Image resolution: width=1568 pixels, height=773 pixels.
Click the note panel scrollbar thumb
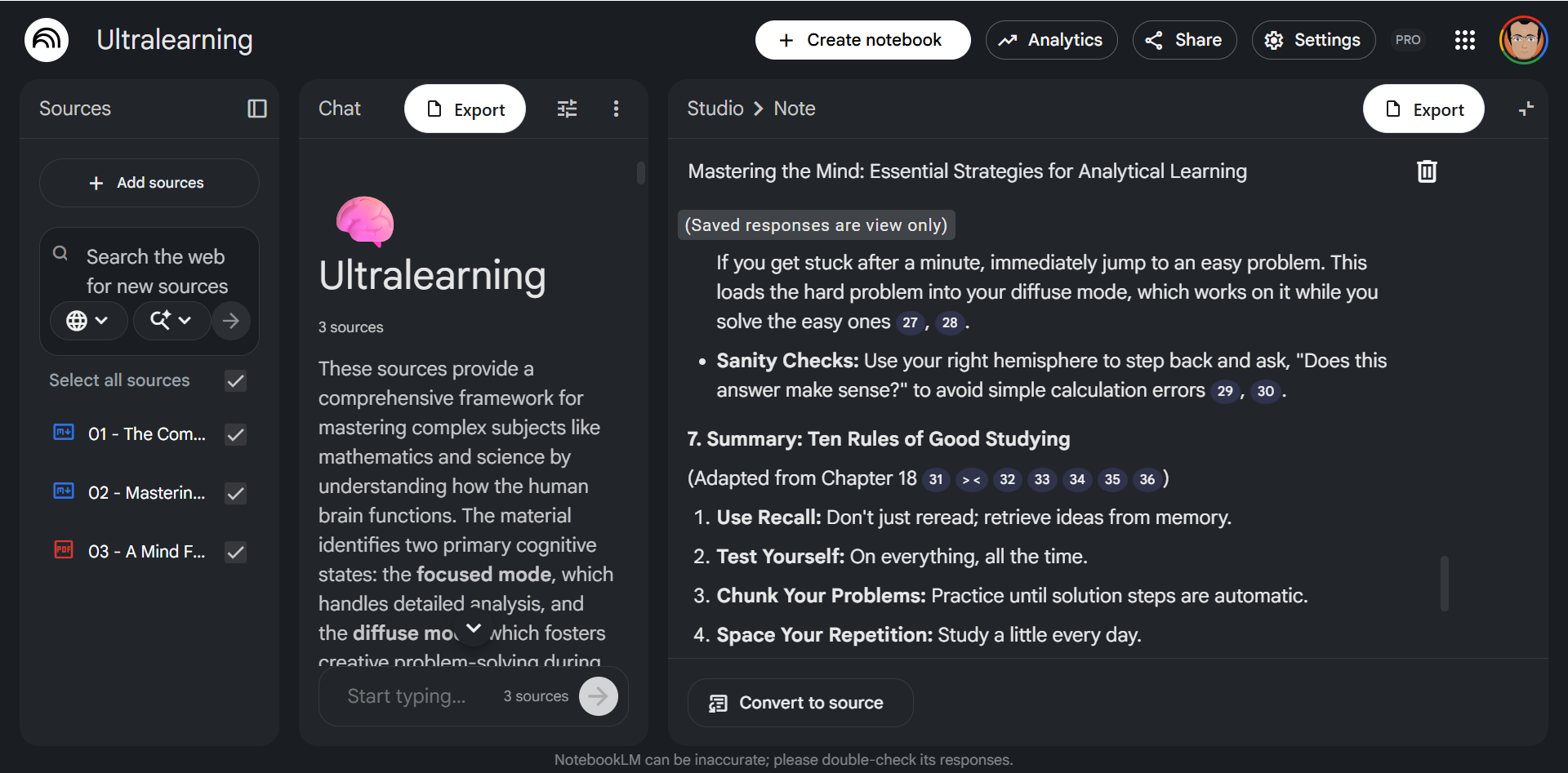(x=1445, y=584)
